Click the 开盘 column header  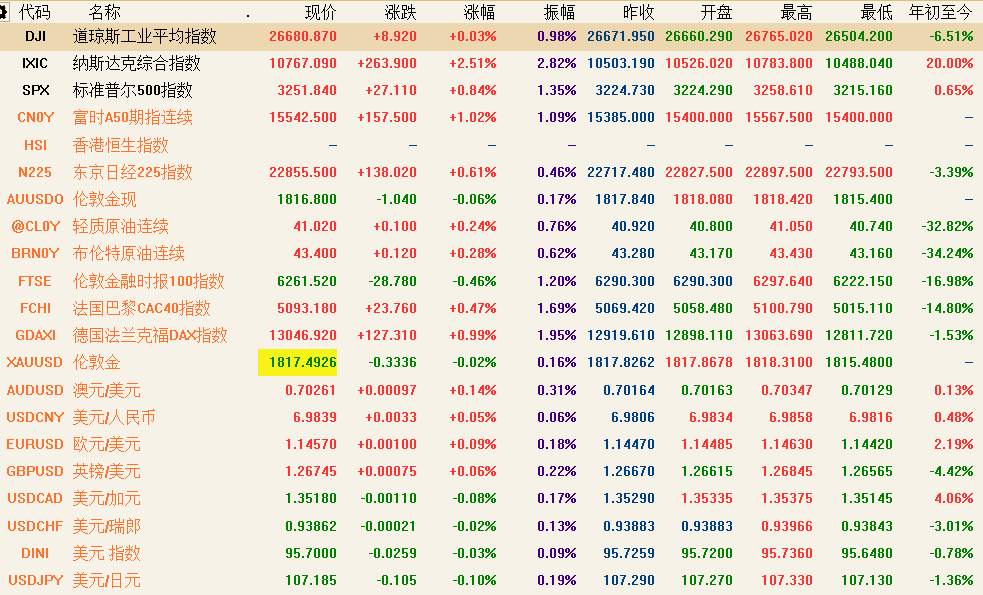pos(717,12)
